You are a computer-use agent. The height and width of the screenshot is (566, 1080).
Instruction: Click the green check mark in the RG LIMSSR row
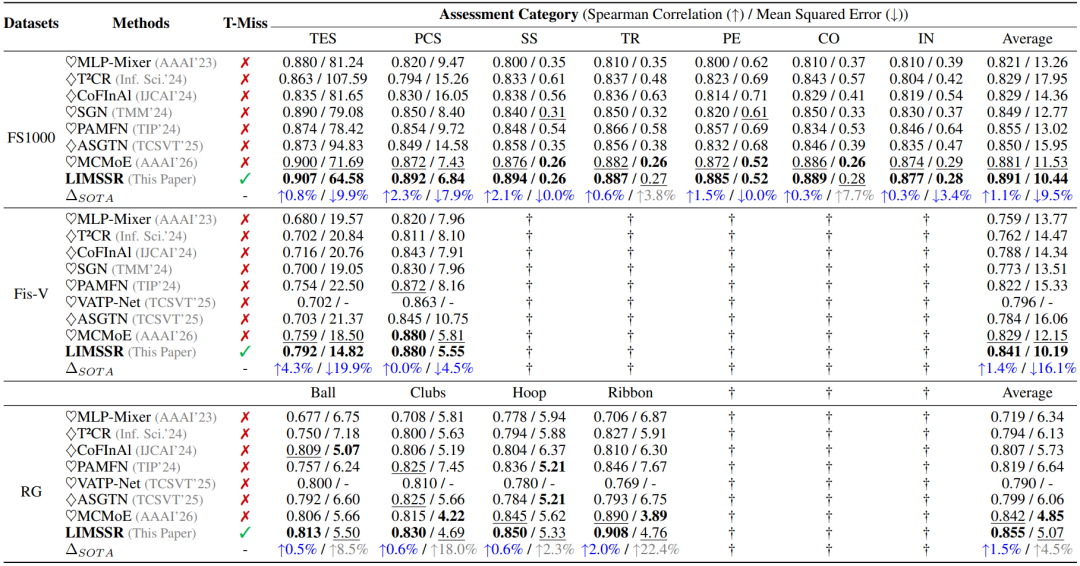(x=245, y=533)
